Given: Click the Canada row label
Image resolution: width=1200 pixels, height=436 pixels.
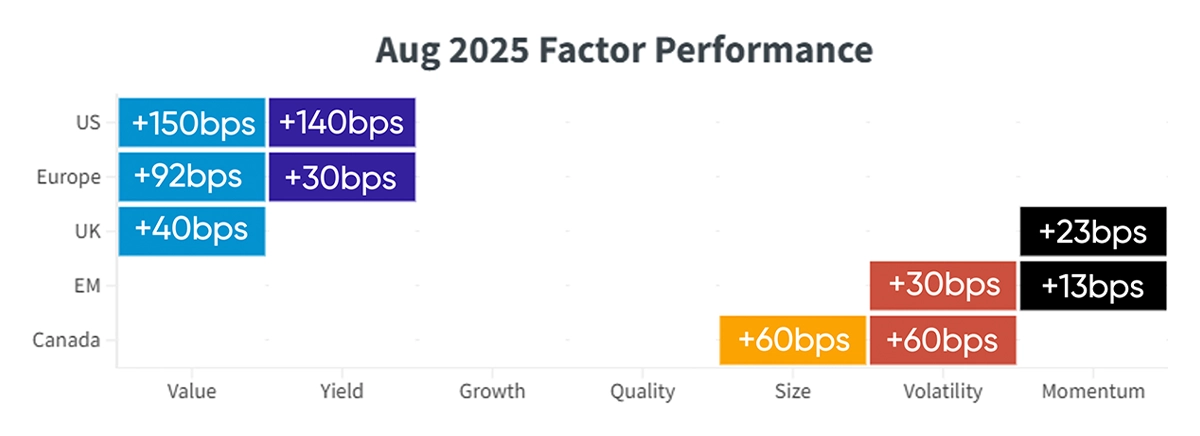Looking at the screenshot, I should point(66,340).
